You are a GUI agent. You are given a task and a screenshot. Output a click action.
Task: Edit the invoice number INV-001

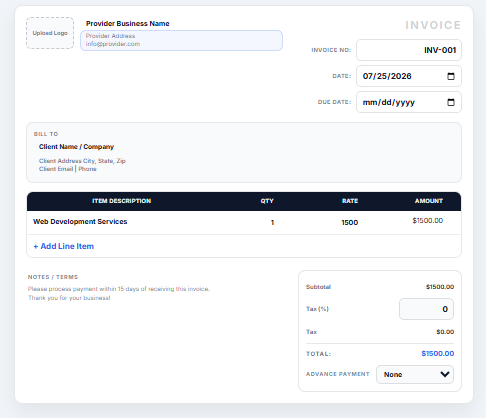(x=409, y=50)
